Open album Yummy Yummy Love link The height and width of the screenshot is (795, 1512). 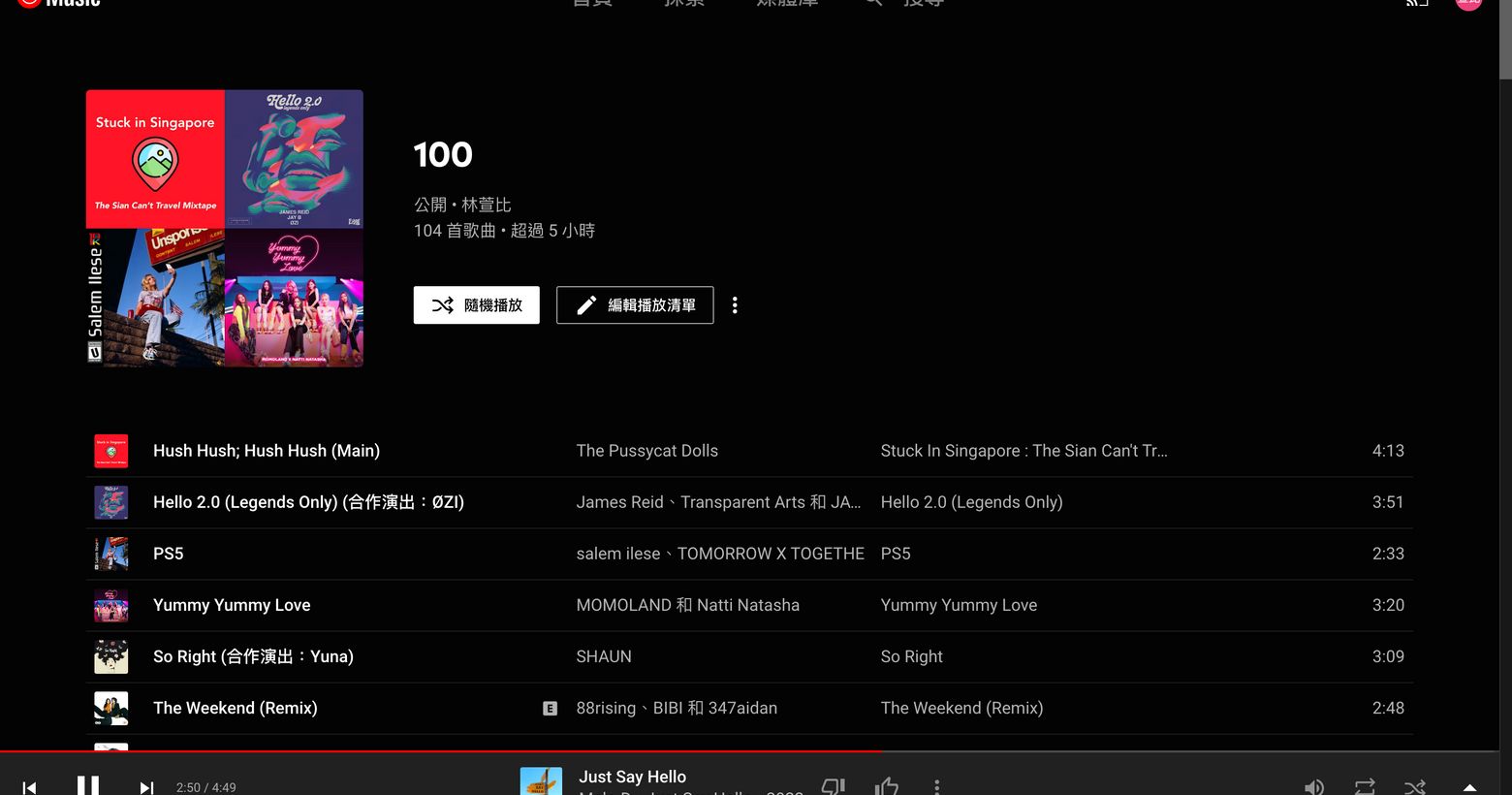pyautogui.click(x=959, y=605)
